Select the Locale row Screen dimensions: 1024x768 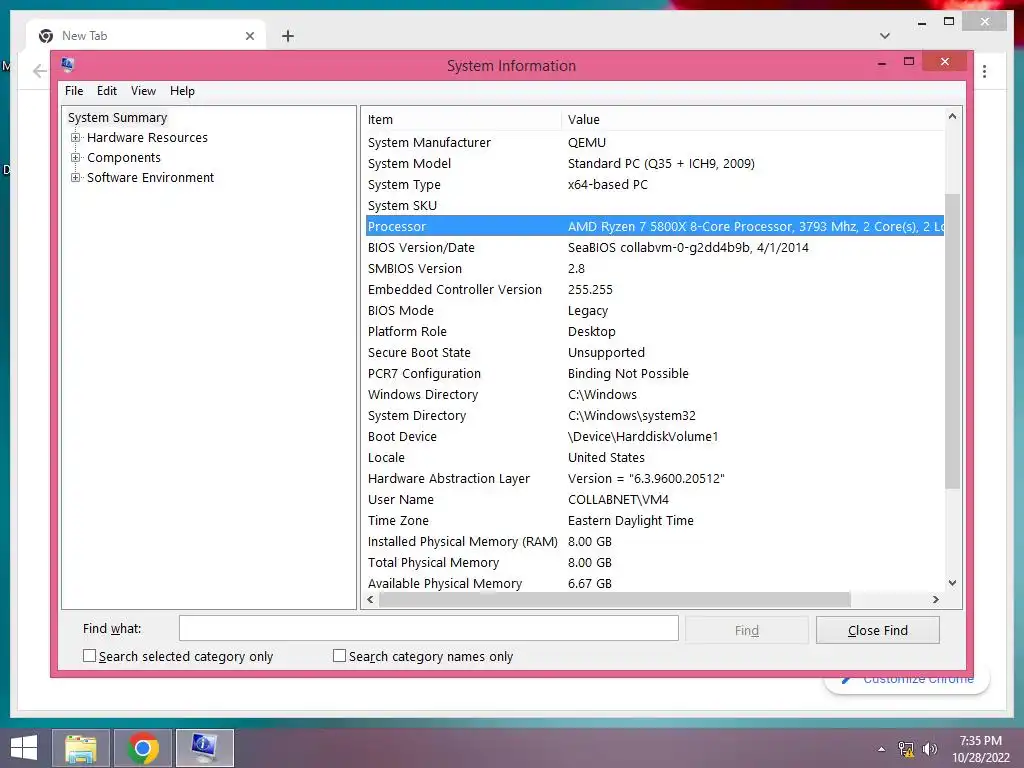click(x=654, y=457)
